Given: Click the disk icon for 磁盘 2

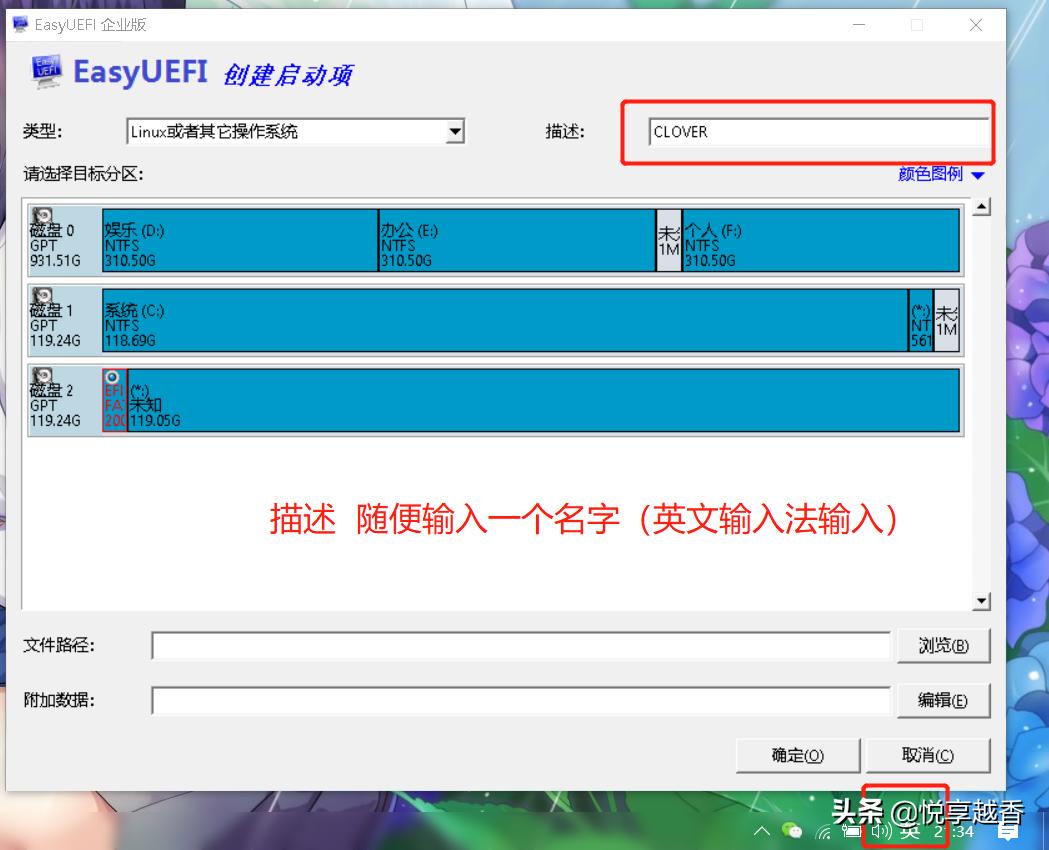Looking at the screenshot, I should coord(40,377).
